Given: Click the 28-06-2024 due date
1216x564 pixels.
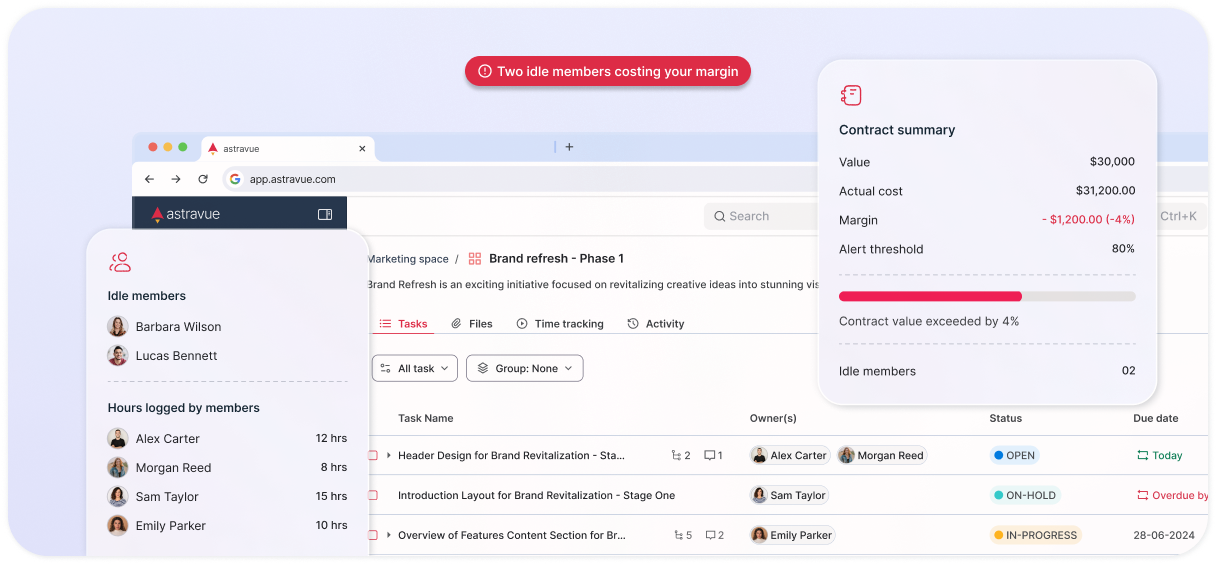Looking at the screenshot, I should (x=1164, y=535).
